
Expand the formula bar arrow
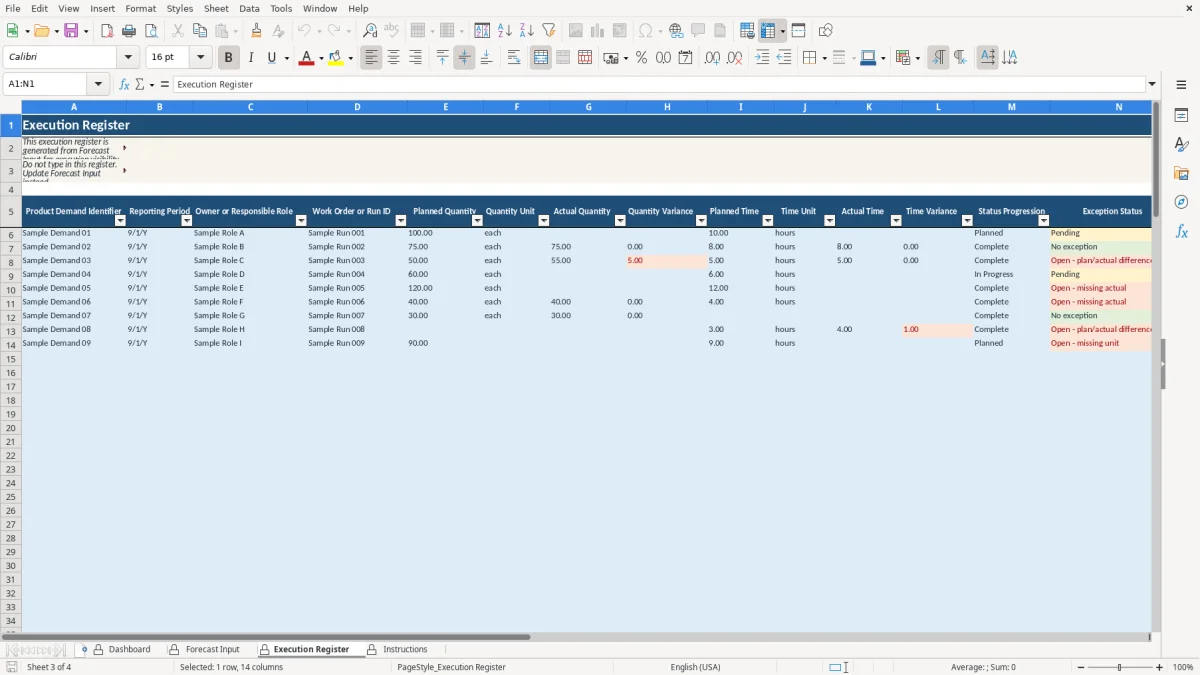[x=1152, y=84]
